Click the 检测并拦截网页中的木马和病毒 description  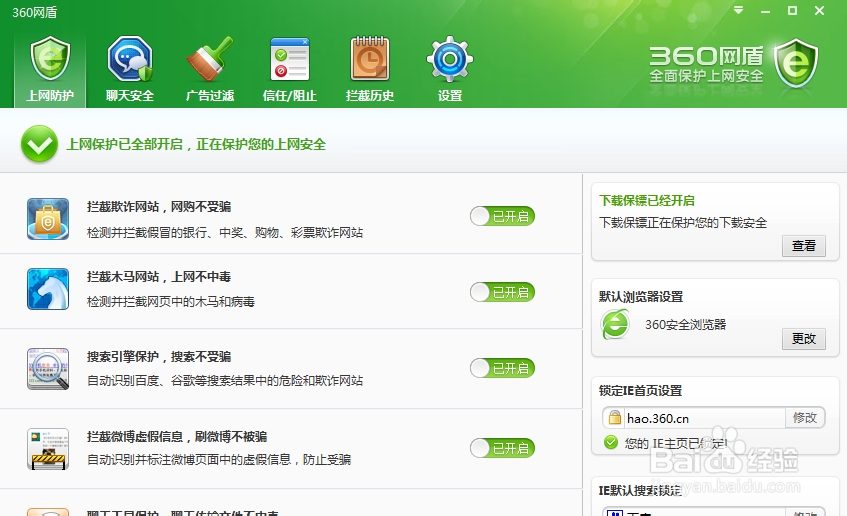pyautogui.click(x=171, y=301)
